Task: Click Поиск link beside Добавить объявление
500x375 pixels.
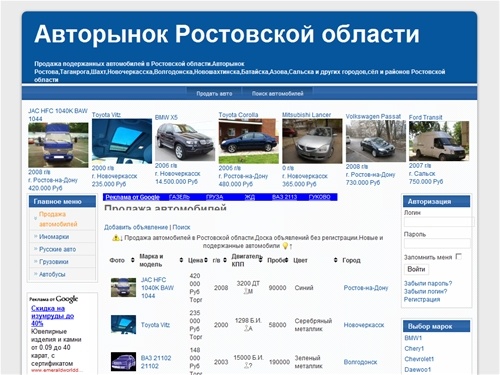Action: 181,227
